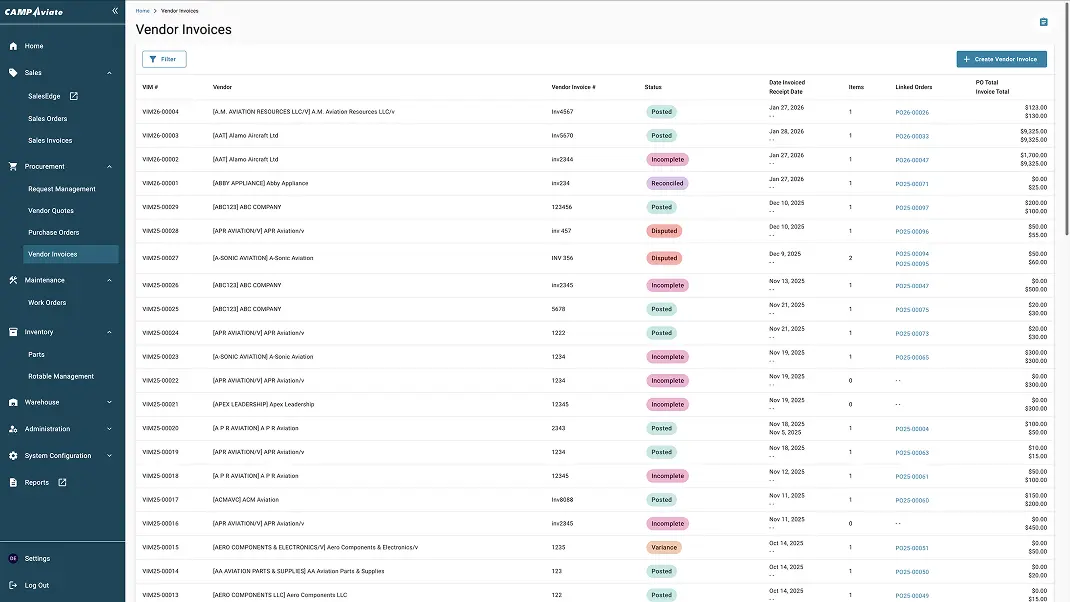Viewport: 1070px width, 602px height.
Task: Open Sales Invoices in sidebar
Action: 50,141
